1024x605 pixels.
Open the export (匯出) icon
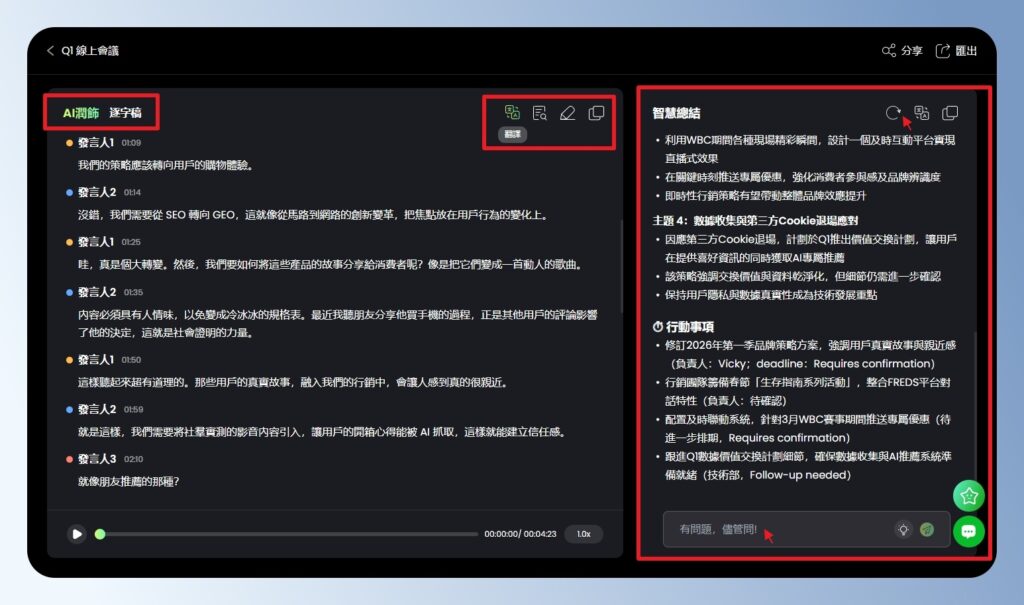(941, 50)
